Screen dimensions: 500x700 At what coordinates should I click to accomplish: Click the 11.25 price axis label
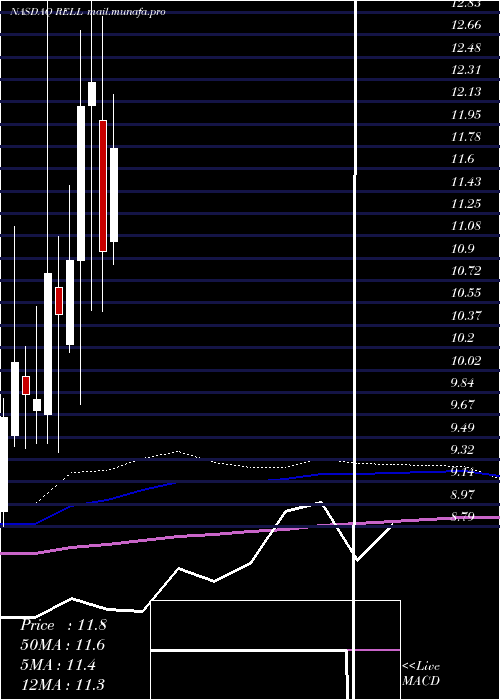(466, 204)
